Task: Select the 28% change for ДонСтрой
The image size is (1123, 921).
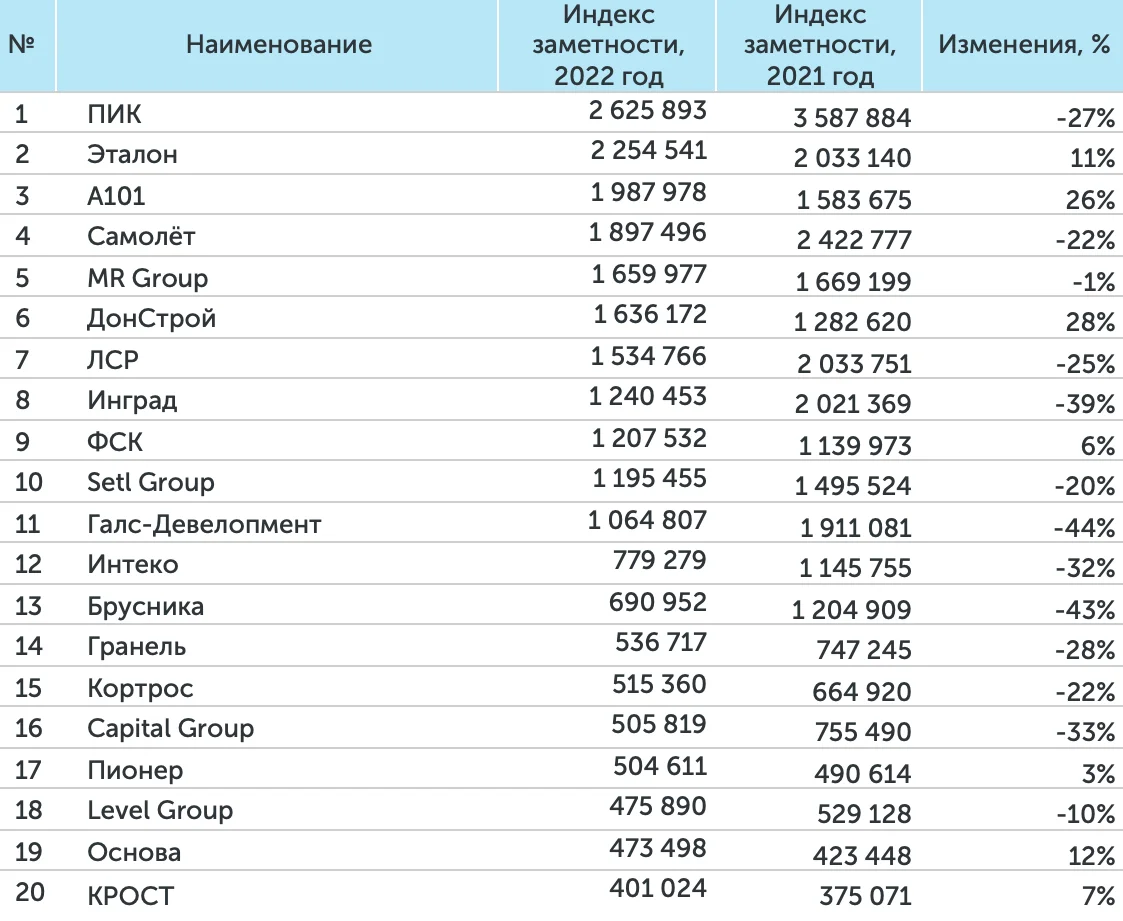Action: click(x=1092, y=323)
